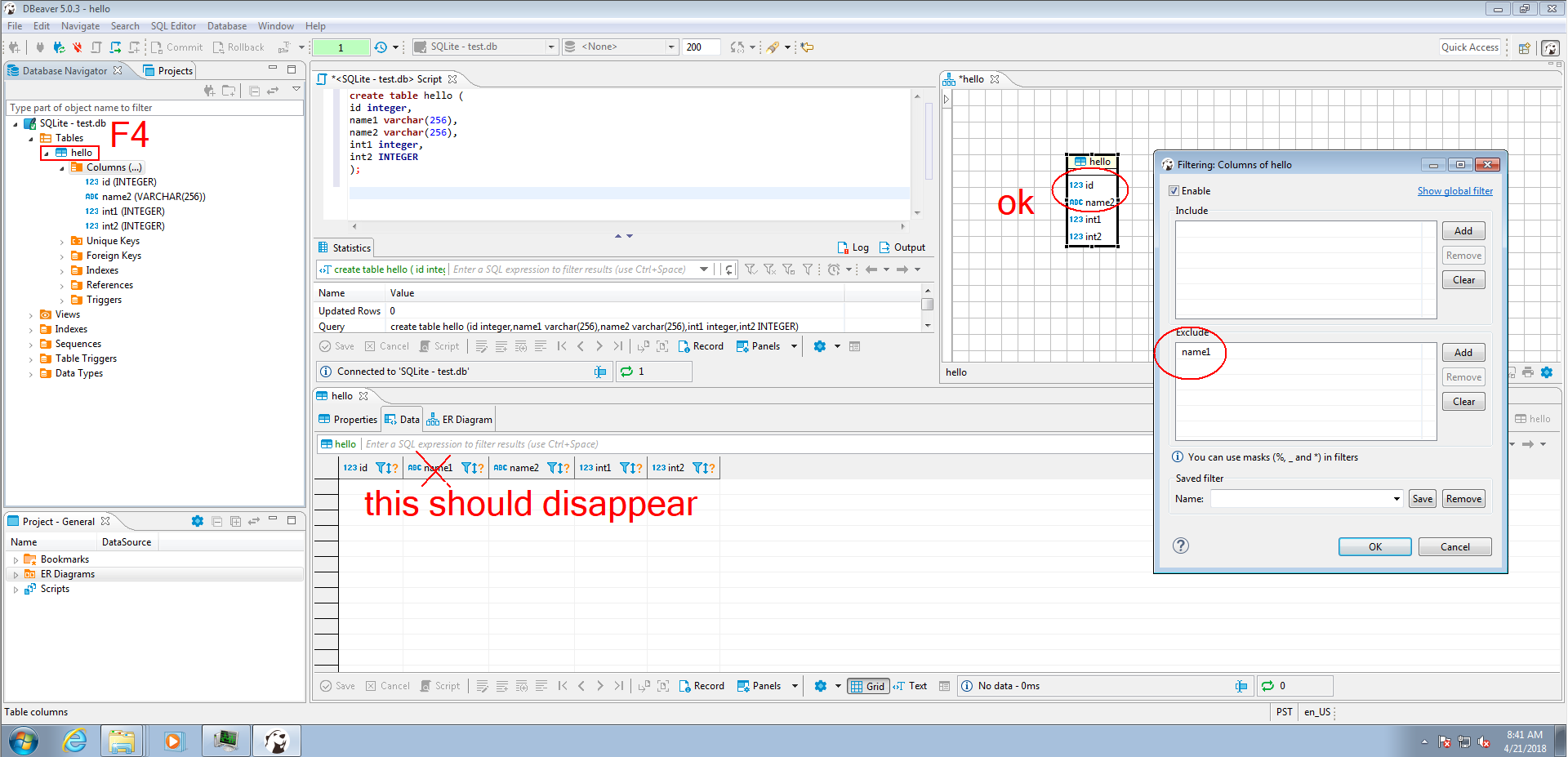
Task: Select the name2 (VARCHAR(256)) column
Action: [154, 197]
